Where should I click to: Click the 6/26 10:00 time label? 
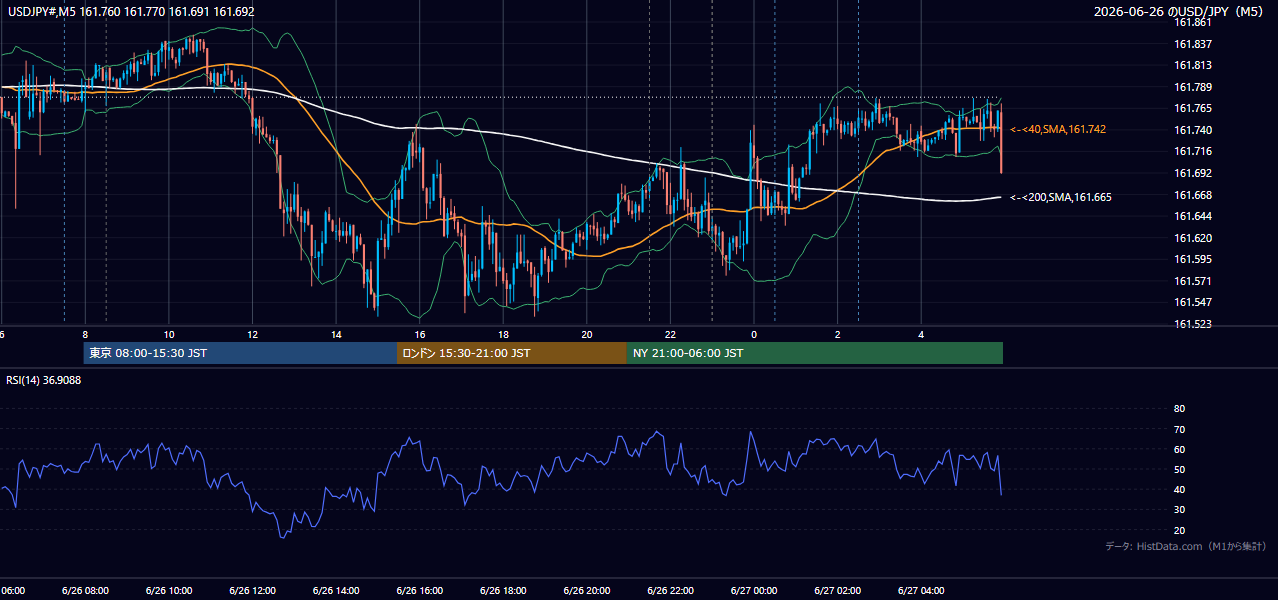pos(168,591)
